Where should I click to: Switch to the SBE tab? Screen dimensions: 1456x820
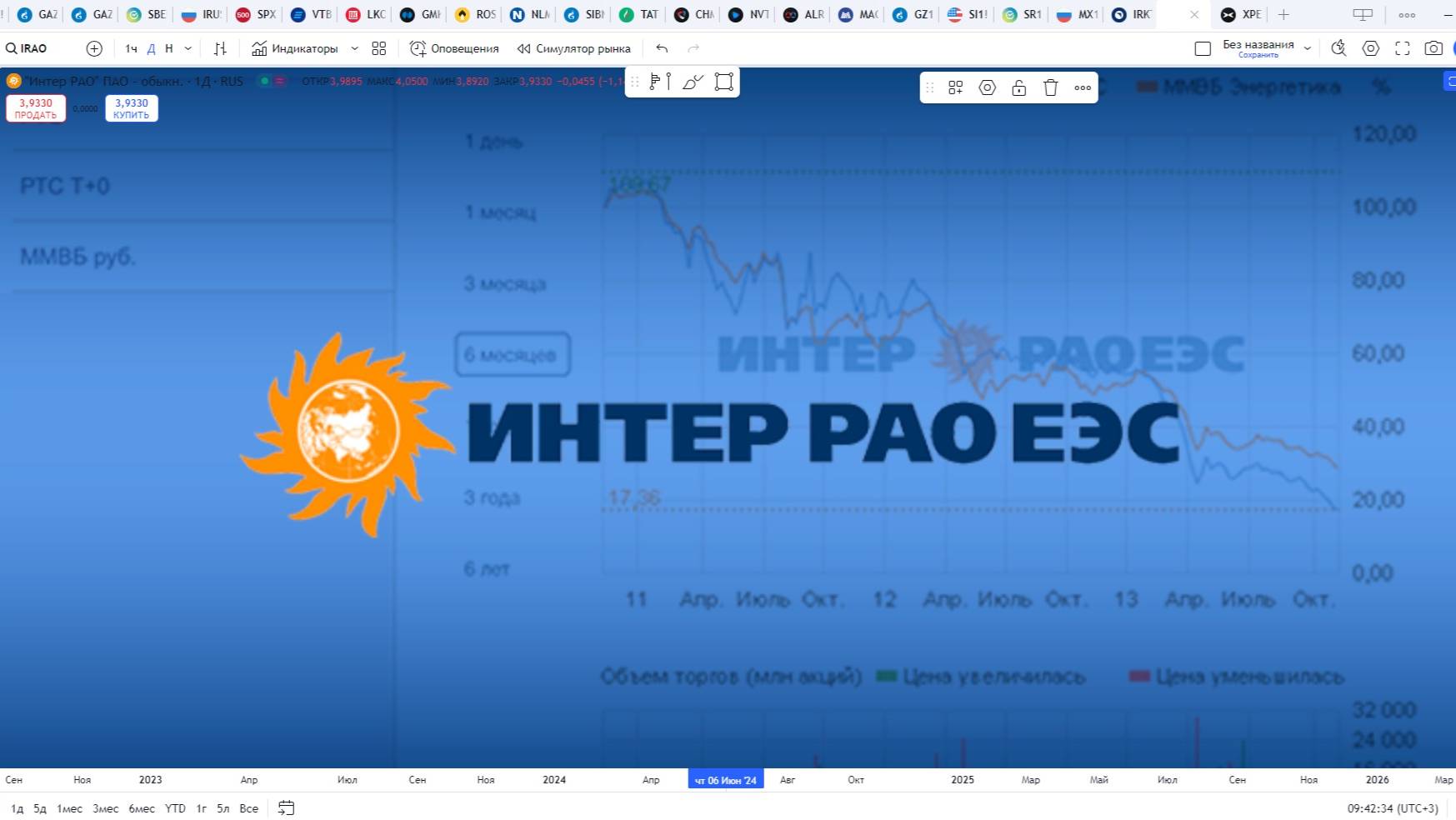coord(147,14)
